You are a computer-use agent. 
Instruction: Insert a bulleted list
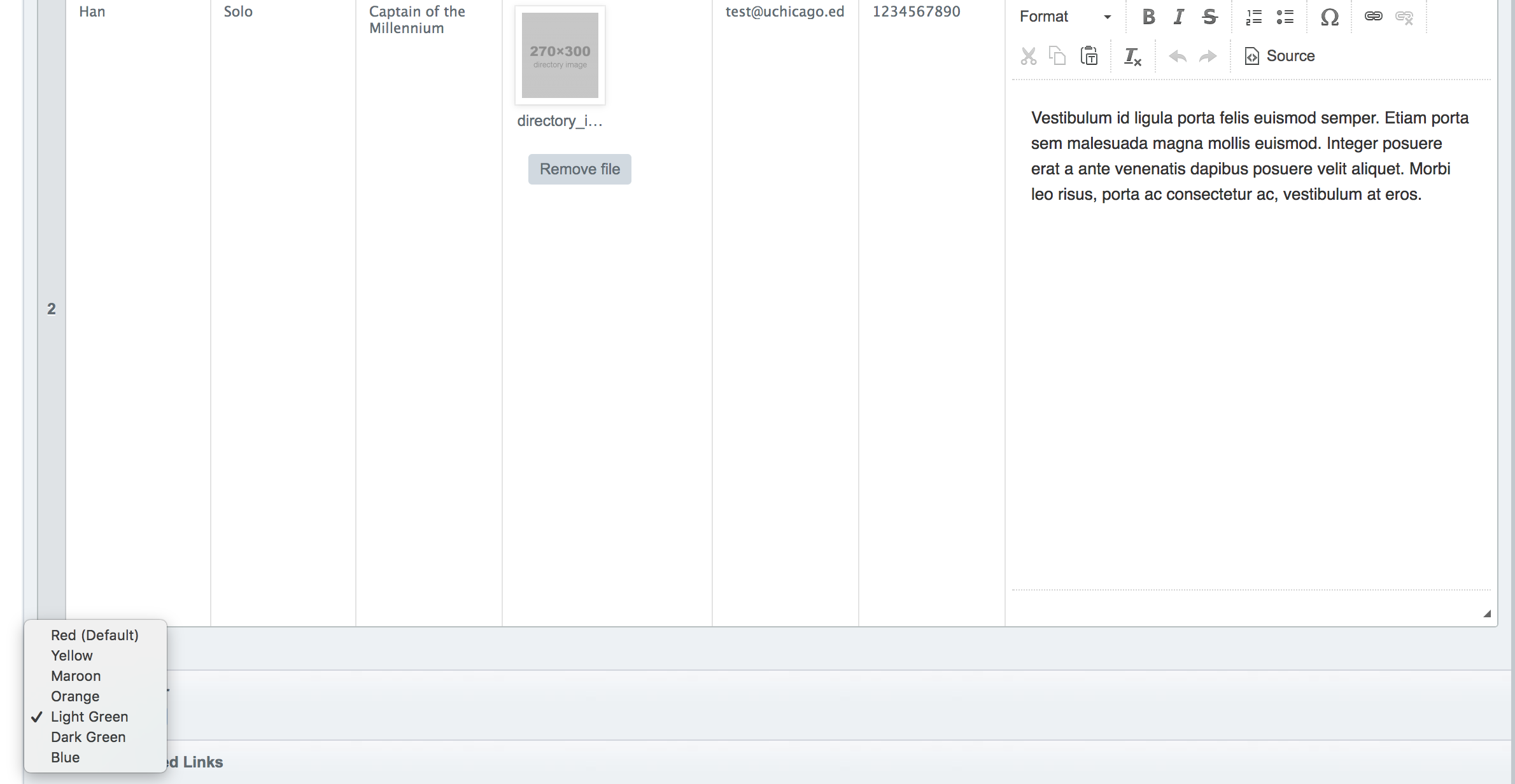1285,17
